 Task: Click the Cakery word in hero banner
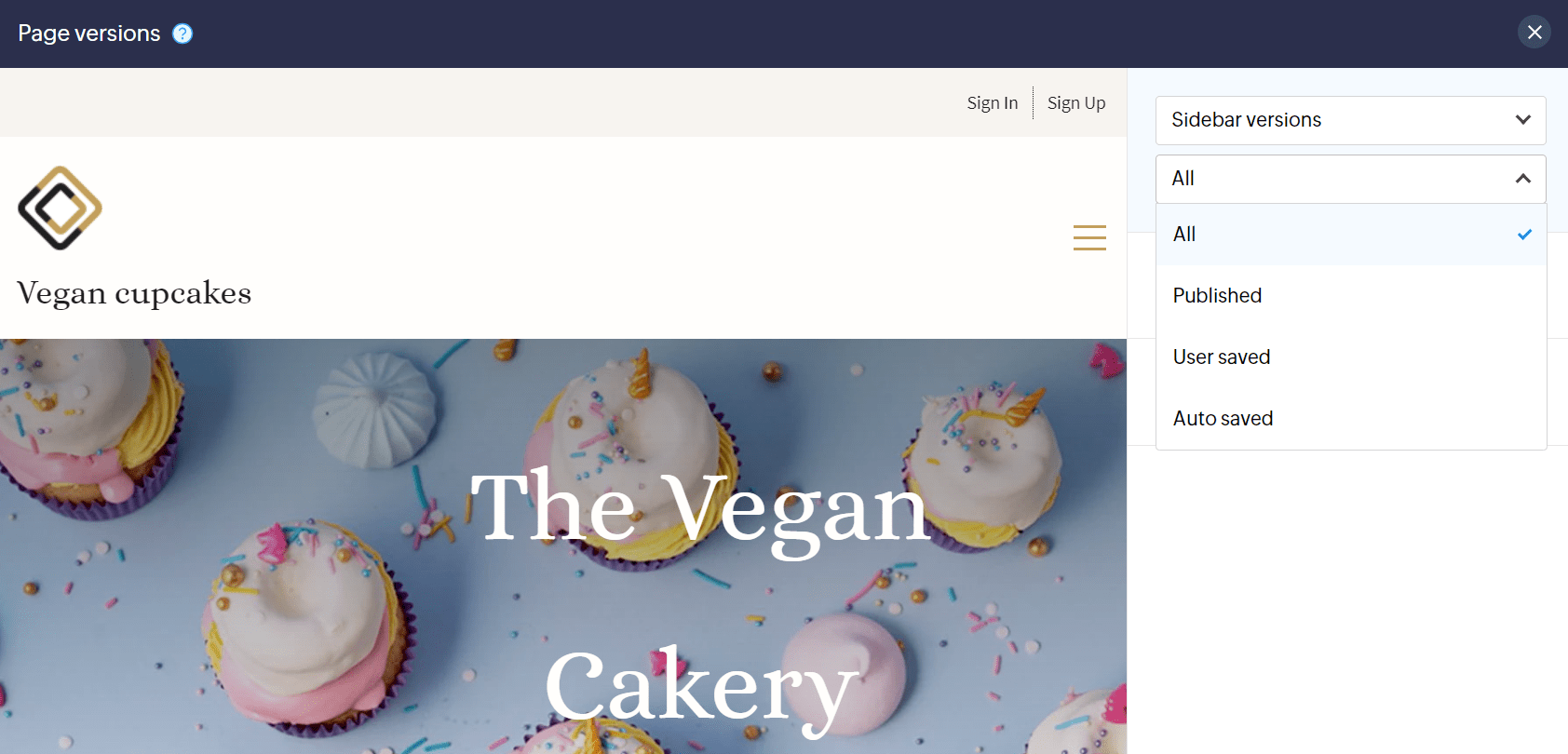pos(701,689)
